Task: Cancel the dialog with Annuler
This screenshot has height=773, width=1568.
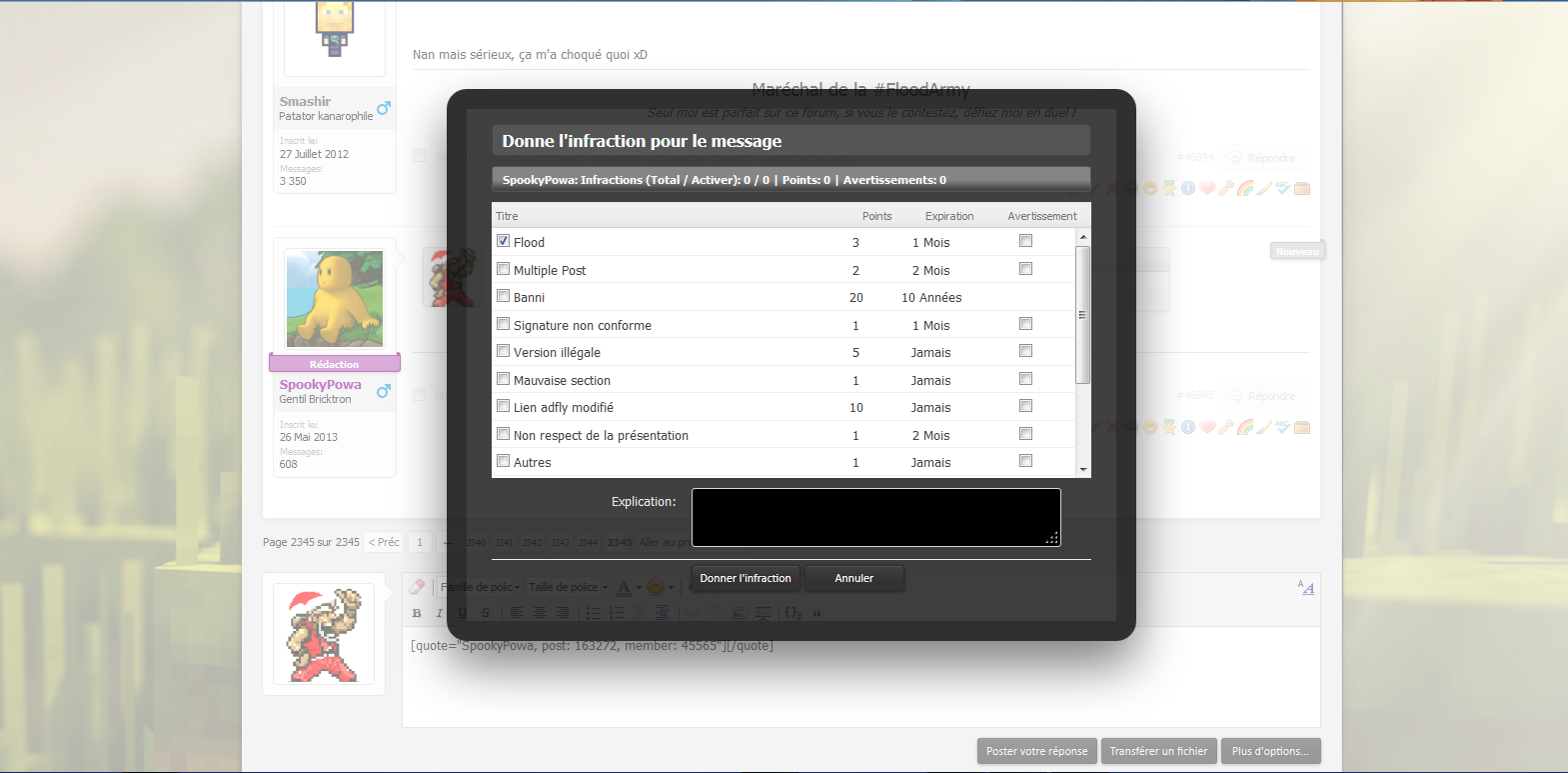Action: click(x=854, y=578)
